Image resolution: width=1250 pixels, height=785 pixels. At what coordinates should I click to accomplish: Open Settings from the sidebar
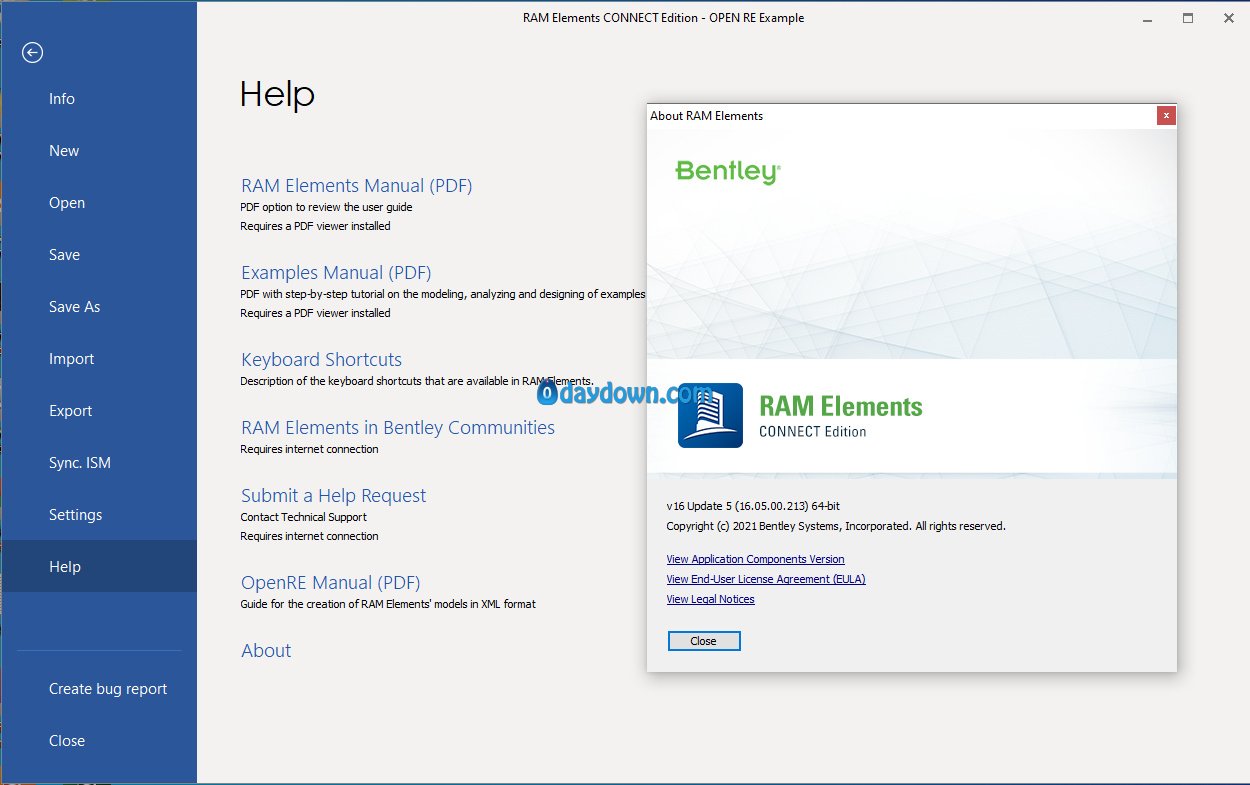point(99,515)
